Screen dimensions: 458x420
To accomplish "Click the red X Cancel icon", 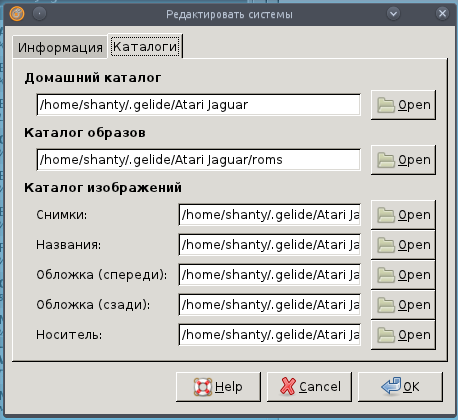I will coord(288,387).
